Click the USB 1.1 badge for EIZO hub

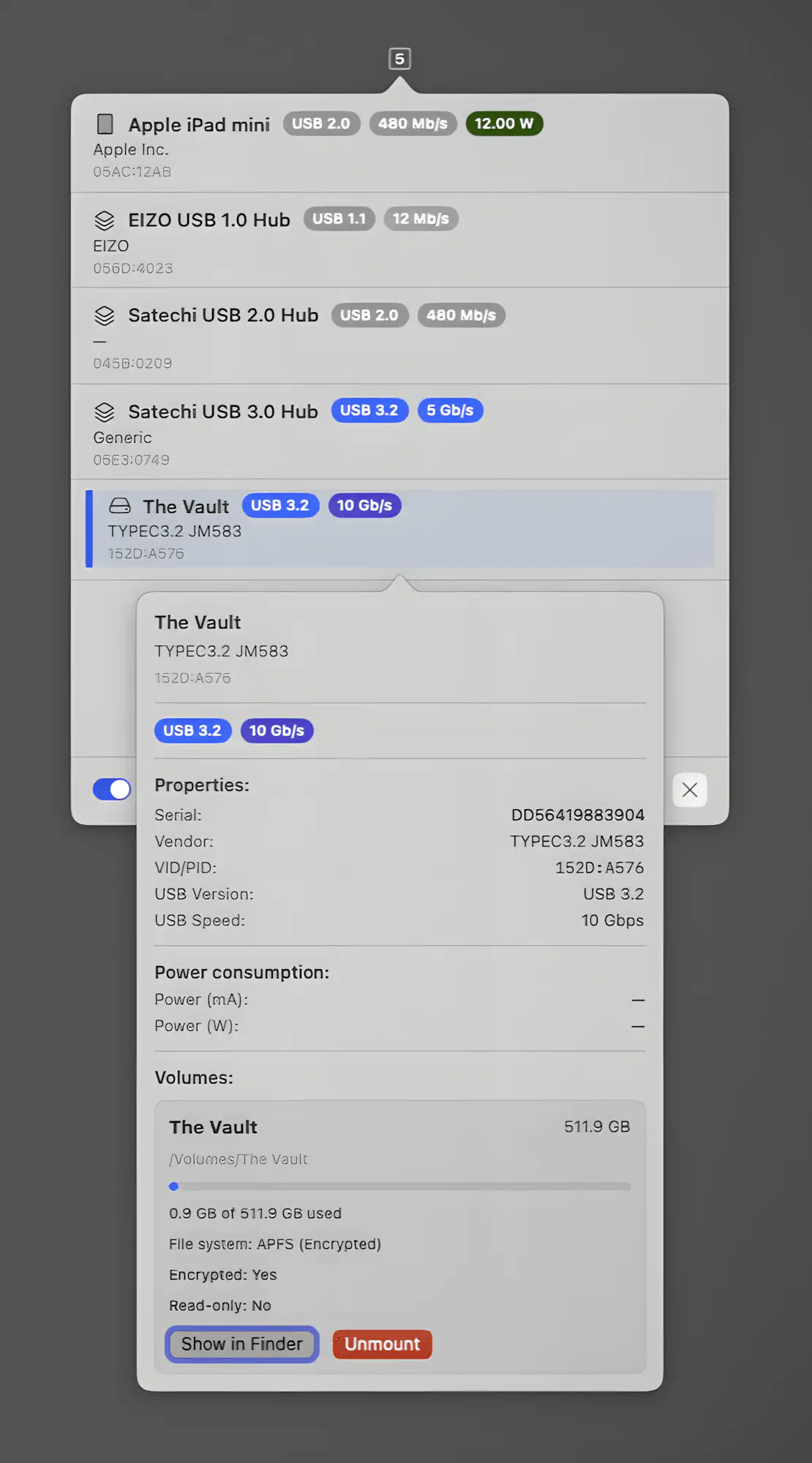[x=339, y=219]
